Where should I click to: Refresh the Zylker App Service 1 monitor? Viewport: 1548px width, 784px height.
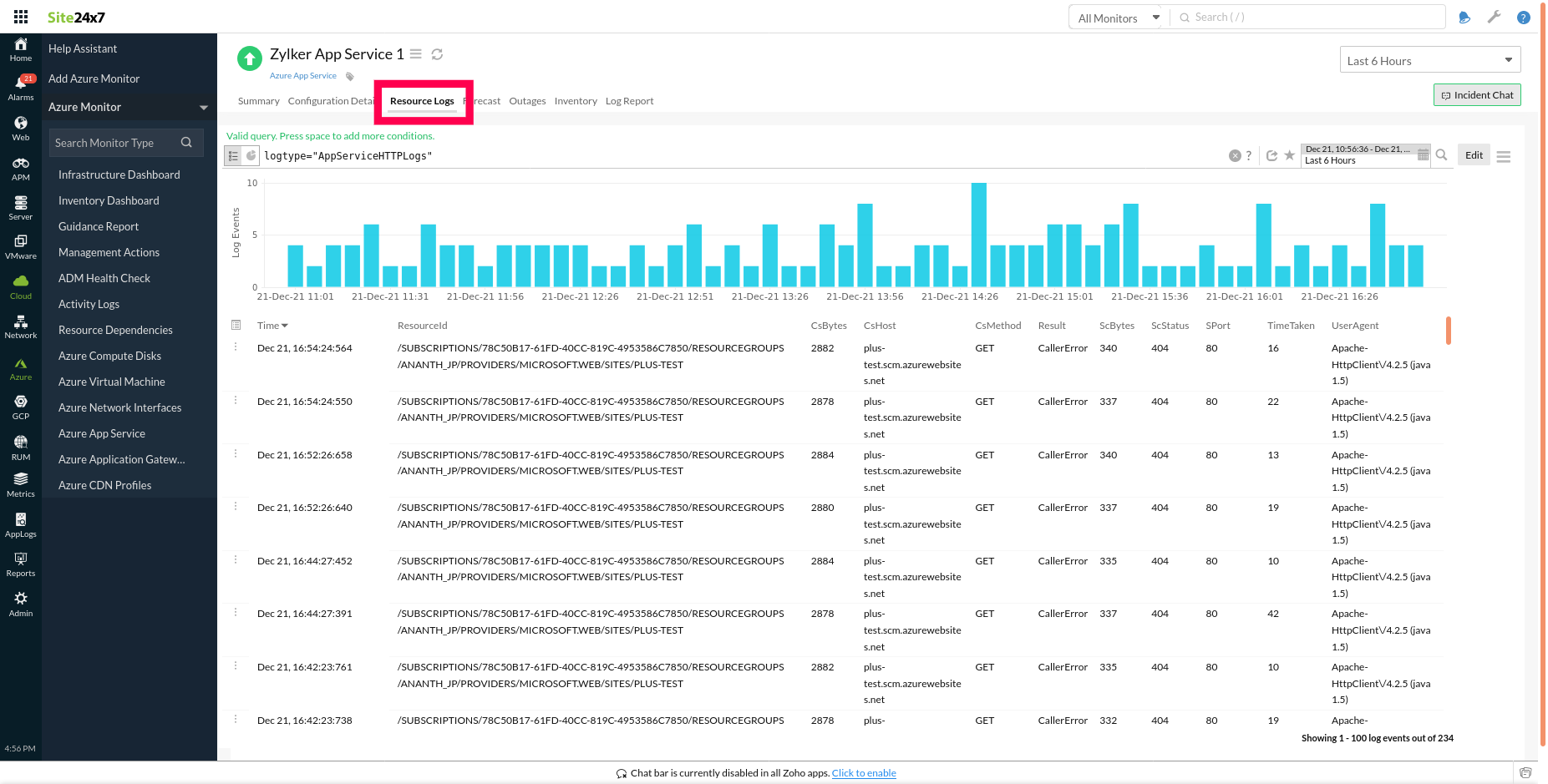pyautogui.click(x=437, y=53)
